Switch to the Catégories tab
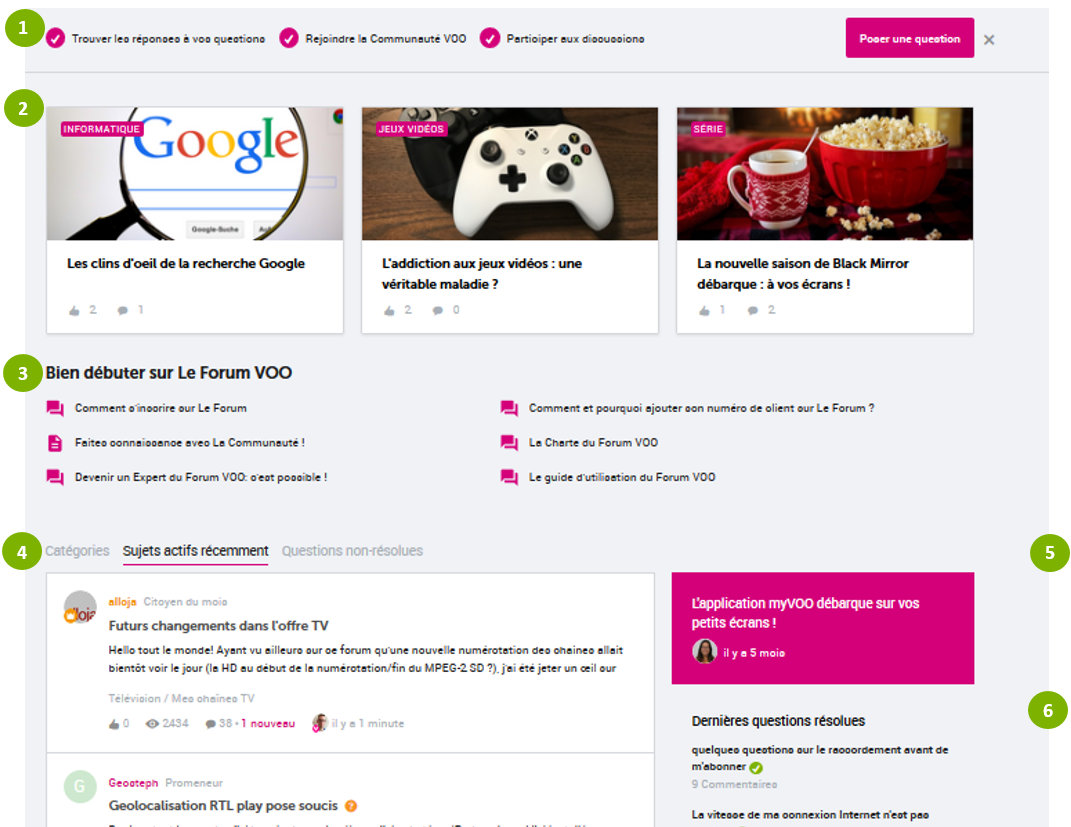The height and width of the screenshot is (827, 1071). [x=77, y=550]
